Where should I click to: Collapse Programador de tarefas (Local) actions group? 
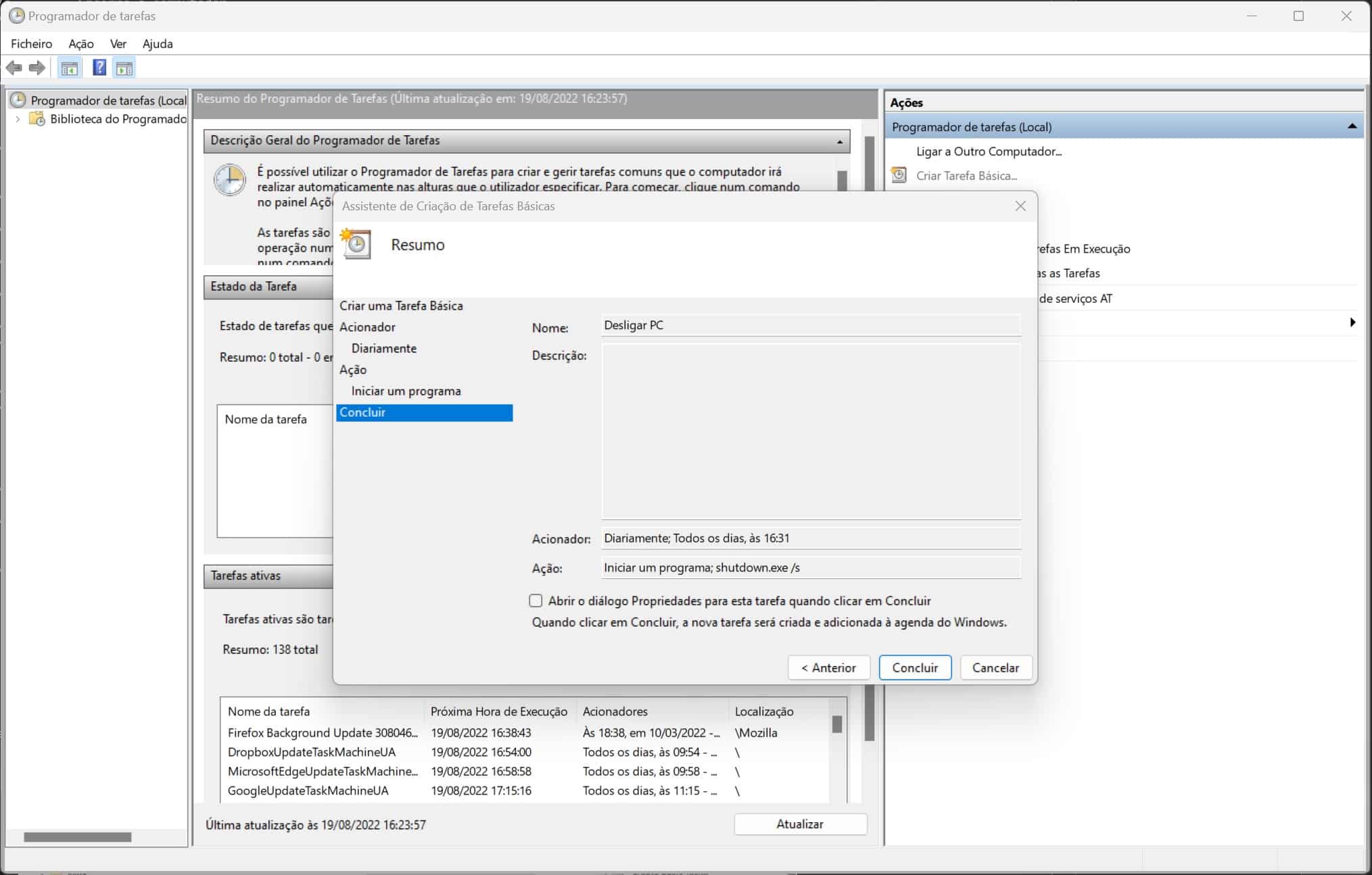point(1352,126)
